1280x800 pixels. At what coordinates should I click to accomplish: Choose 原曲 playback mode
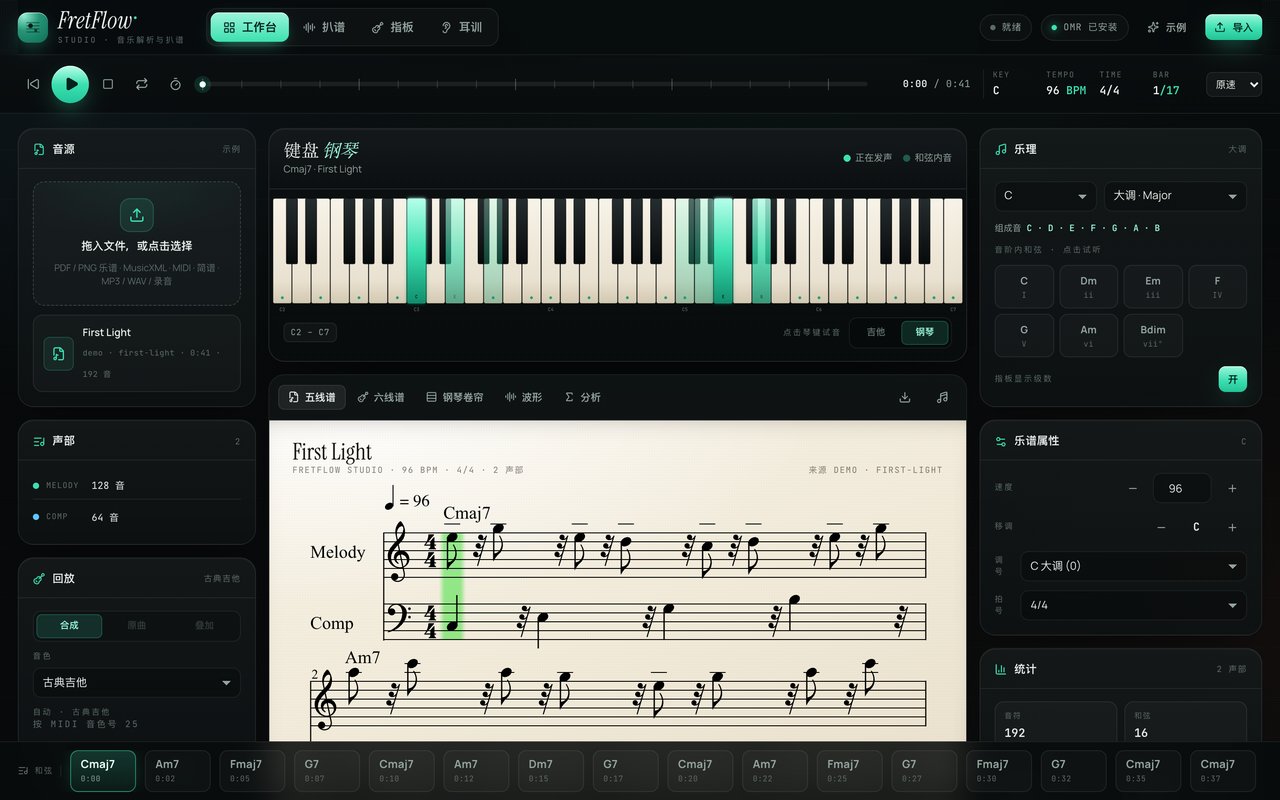pyautogui.click(x=137, y=625)
